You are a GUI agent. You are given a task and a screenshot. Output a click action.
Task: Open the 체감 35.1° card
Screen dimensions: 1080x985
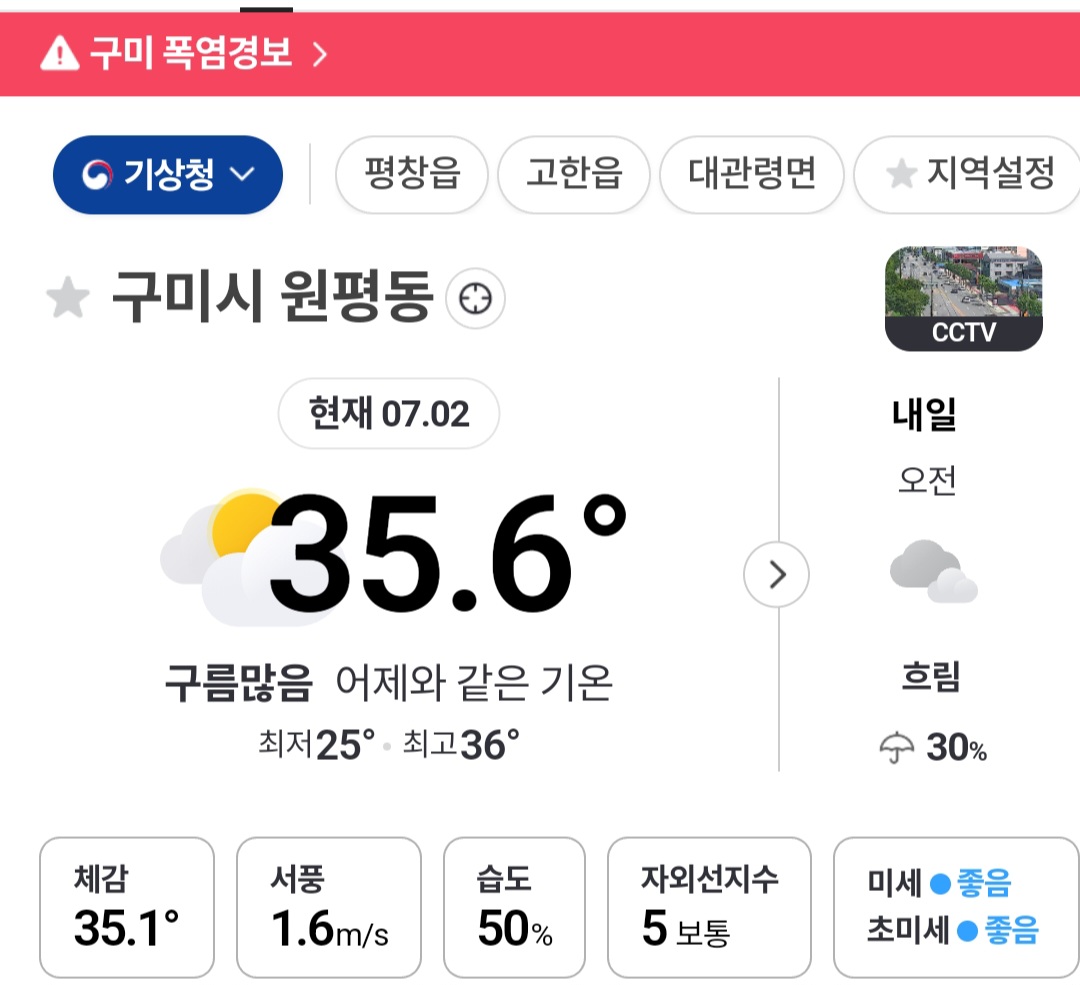[x=127, y=907]
